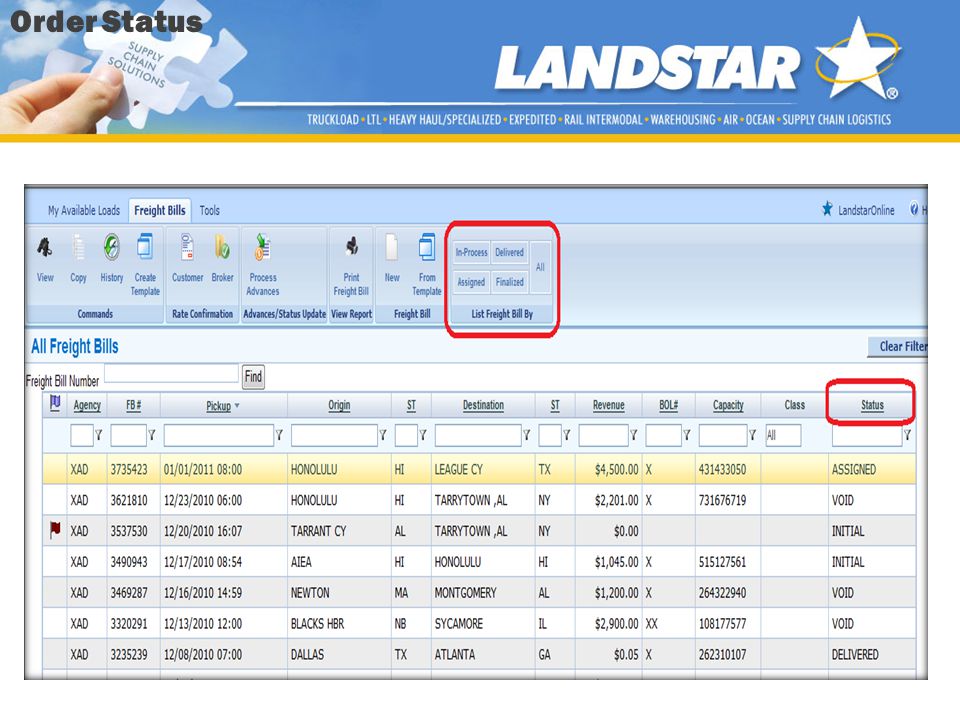Image resolution: width=960 pixels, height=720 pixels.
Task: Click the LandstarOnline star icon
Action: click(x=827, y=209)
